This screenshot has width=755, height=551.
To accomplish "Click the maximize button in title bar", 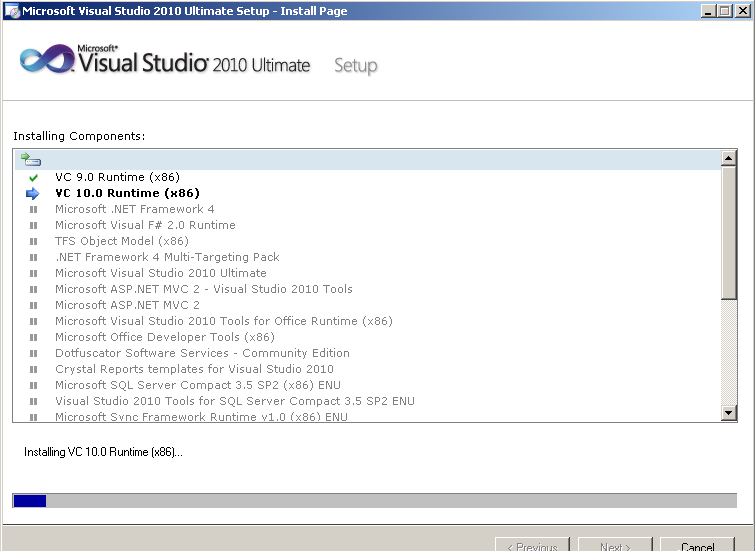I will 724,11.
